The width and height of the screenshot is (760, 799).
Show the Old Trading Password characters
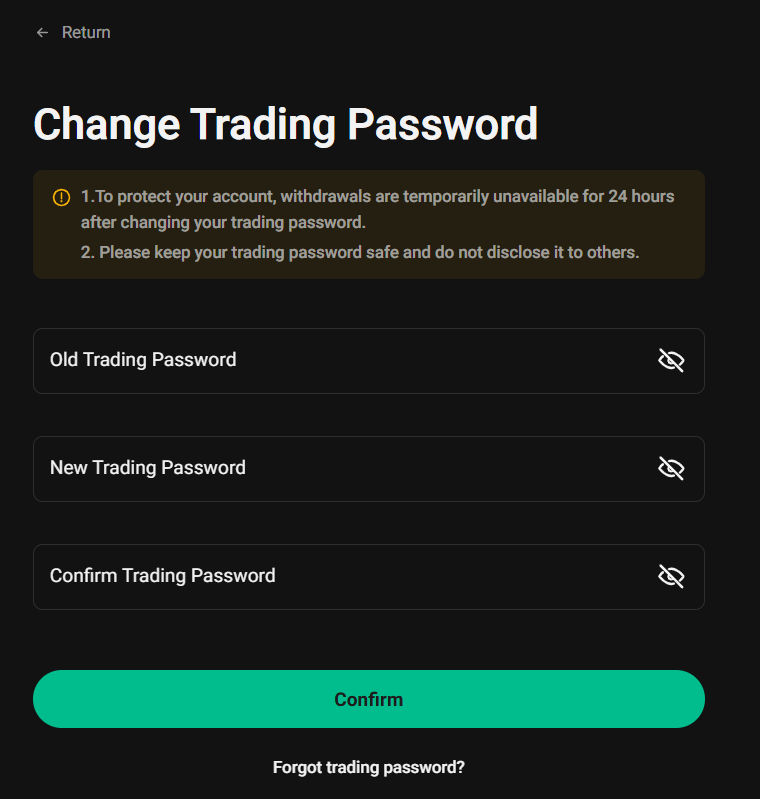pyautogui.click(x=671, y=360)
